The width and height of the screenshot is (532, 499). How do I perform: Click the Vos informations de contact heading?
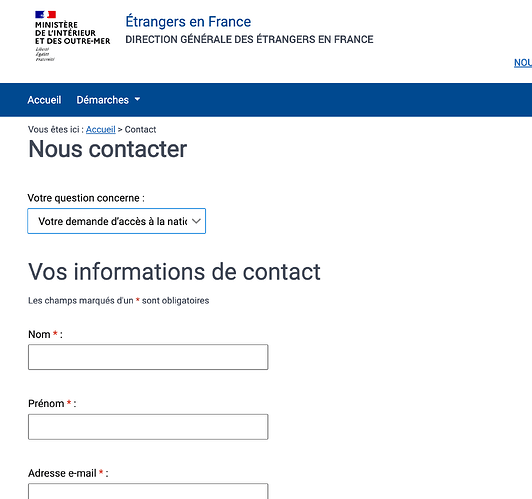[x=174, y=272]
